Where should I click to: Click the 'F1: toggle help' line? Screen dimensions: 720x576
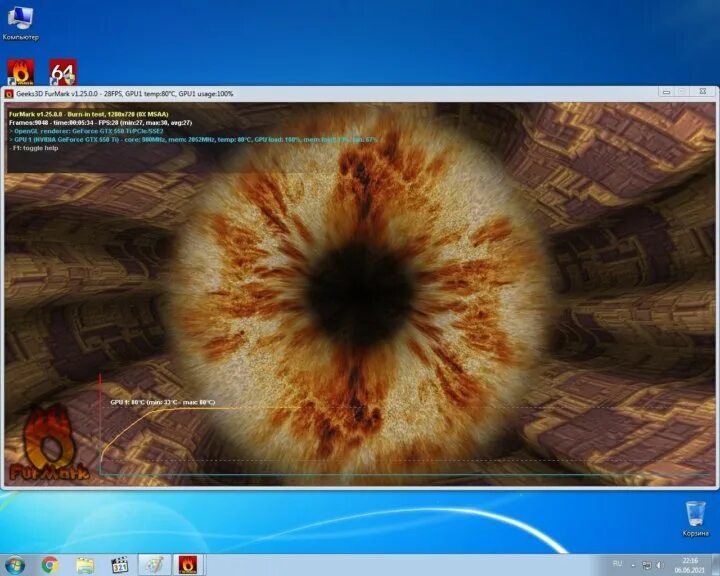[34, 148]
